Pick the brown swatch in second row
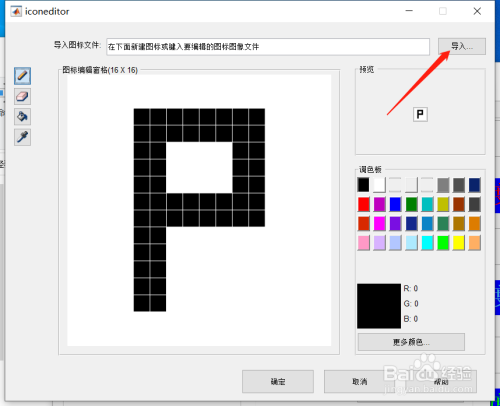Viewport: 500px width, 406px height. click(x=459, y=204)
